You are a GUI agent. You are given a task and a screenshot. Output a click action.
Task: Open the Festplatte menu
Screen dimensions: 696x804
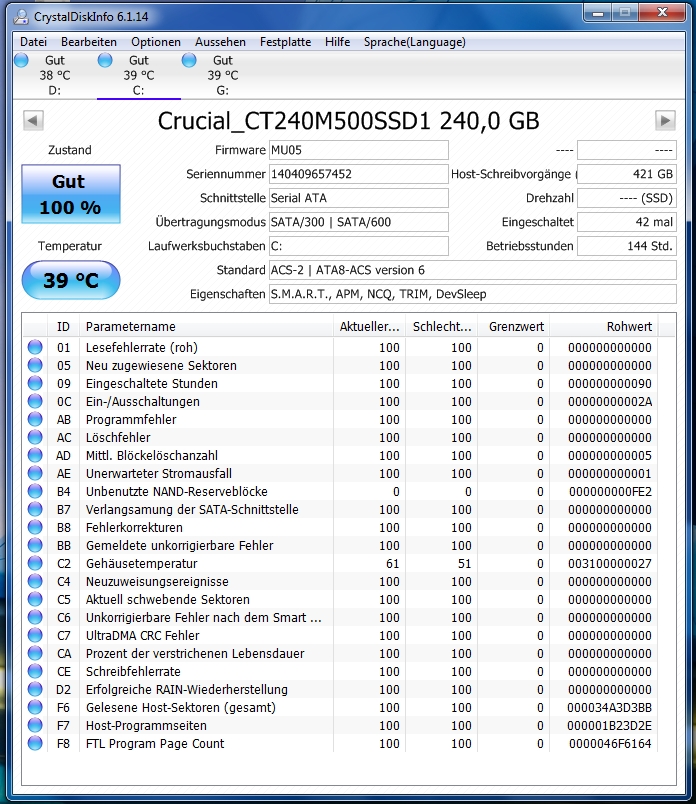pyautogui.click(x=285, y=42)
